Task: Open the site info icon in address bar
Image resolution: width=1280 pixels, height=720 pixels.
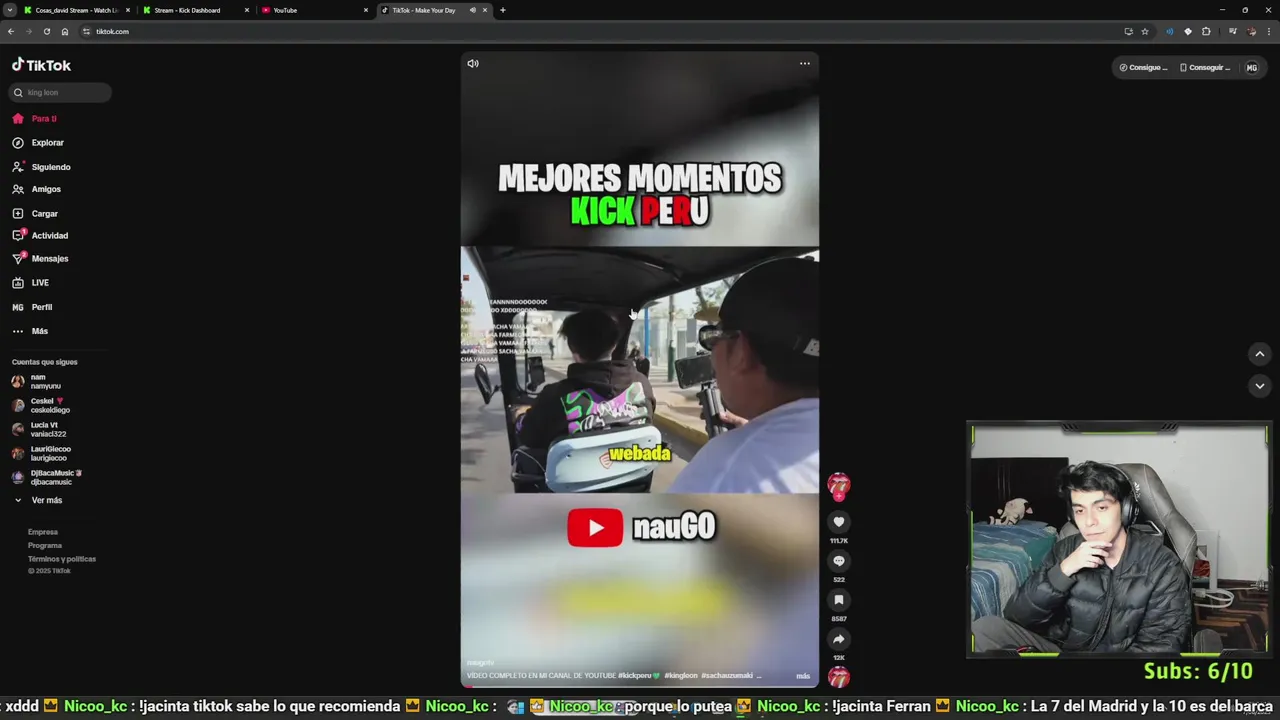Action: [86, 31]
